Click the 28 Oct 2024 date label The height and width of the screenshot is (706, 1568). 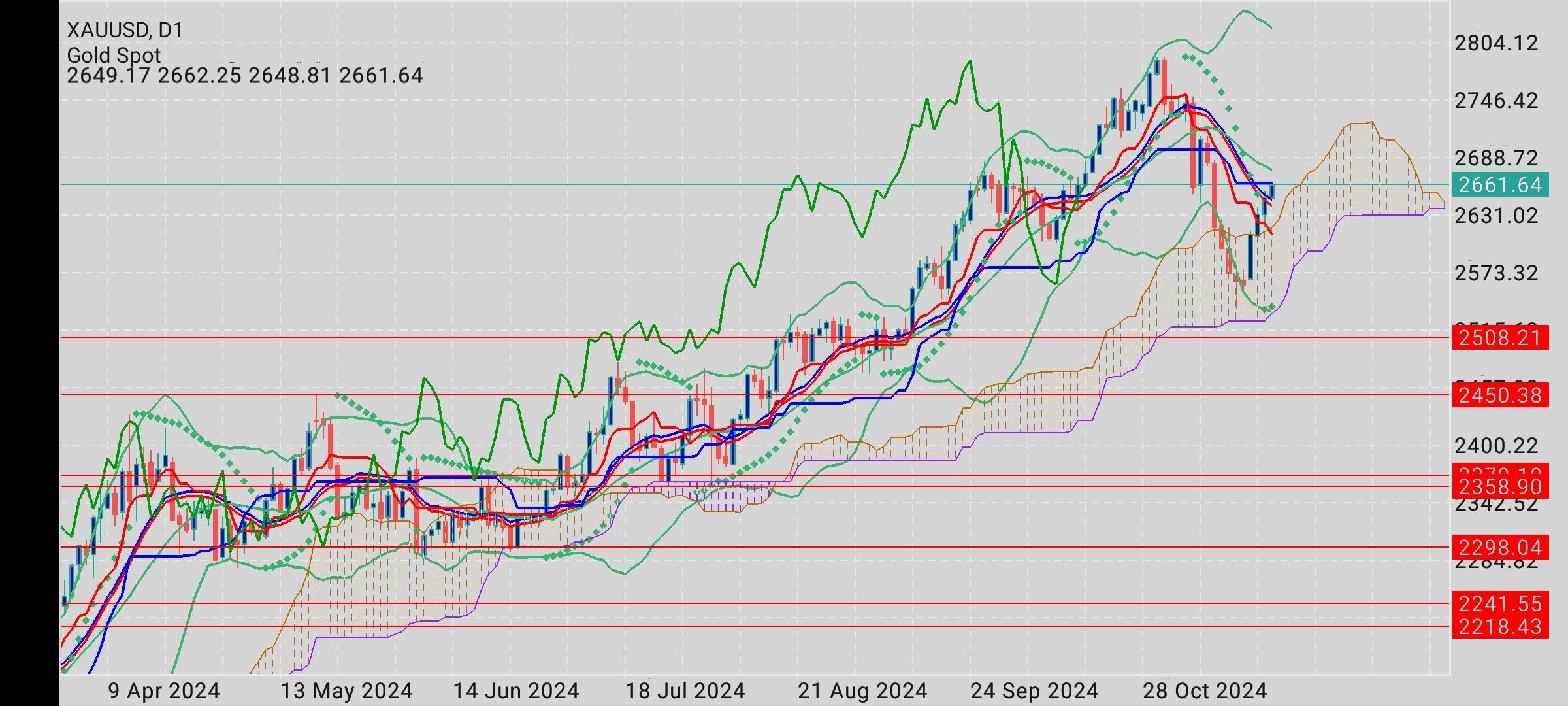(x=1205, y=691)
